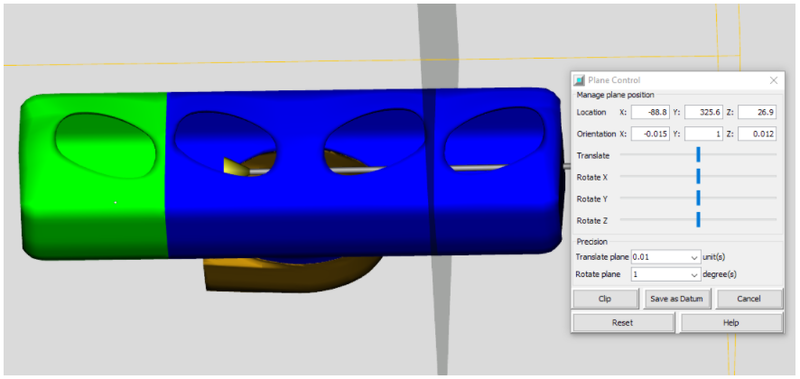The width and height of the screenshot is (800, 379).
Task: Click the Location Y field showing 325.6
Action: point(704,112)
